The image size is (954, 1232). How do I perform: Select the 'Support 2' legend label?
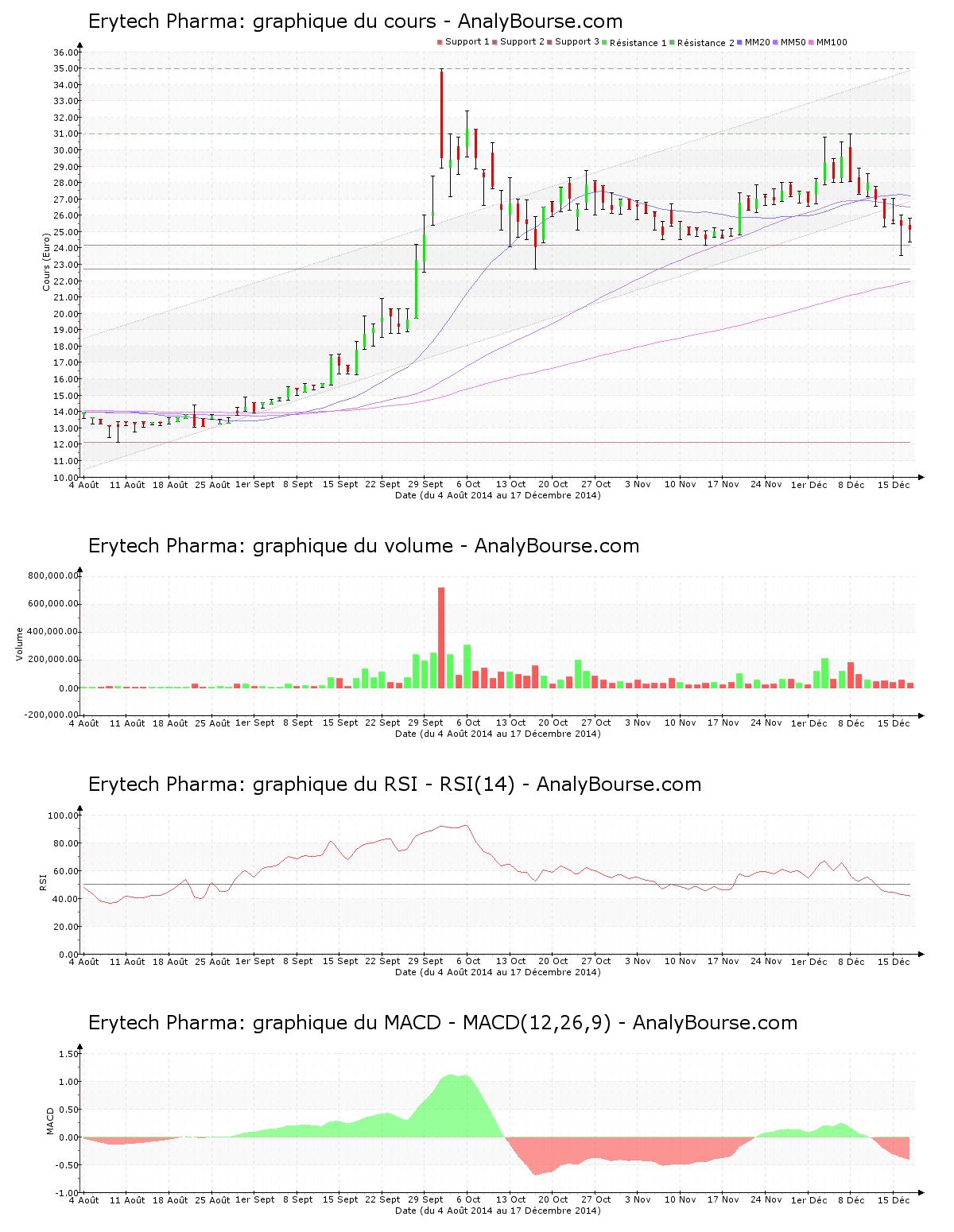(x=522, y=41)
